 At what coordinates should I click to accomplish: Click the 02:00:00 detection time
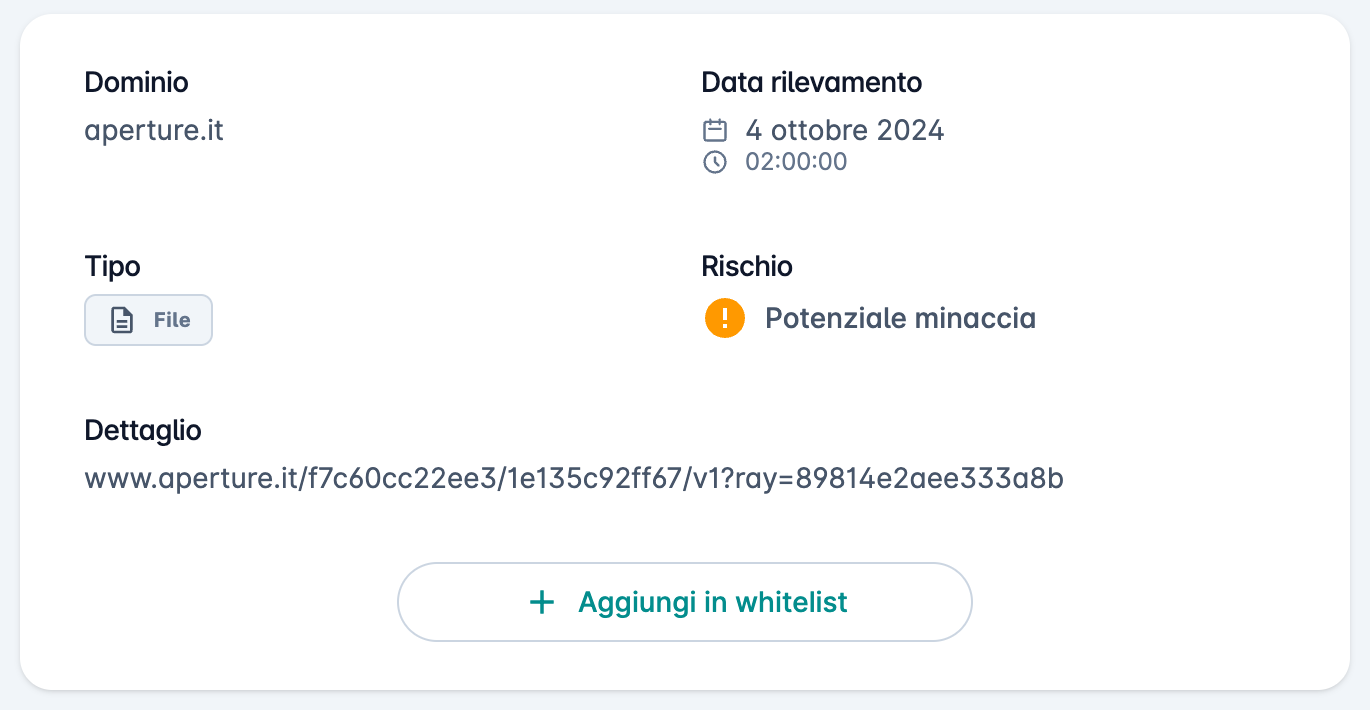click(x=796, y=162)
